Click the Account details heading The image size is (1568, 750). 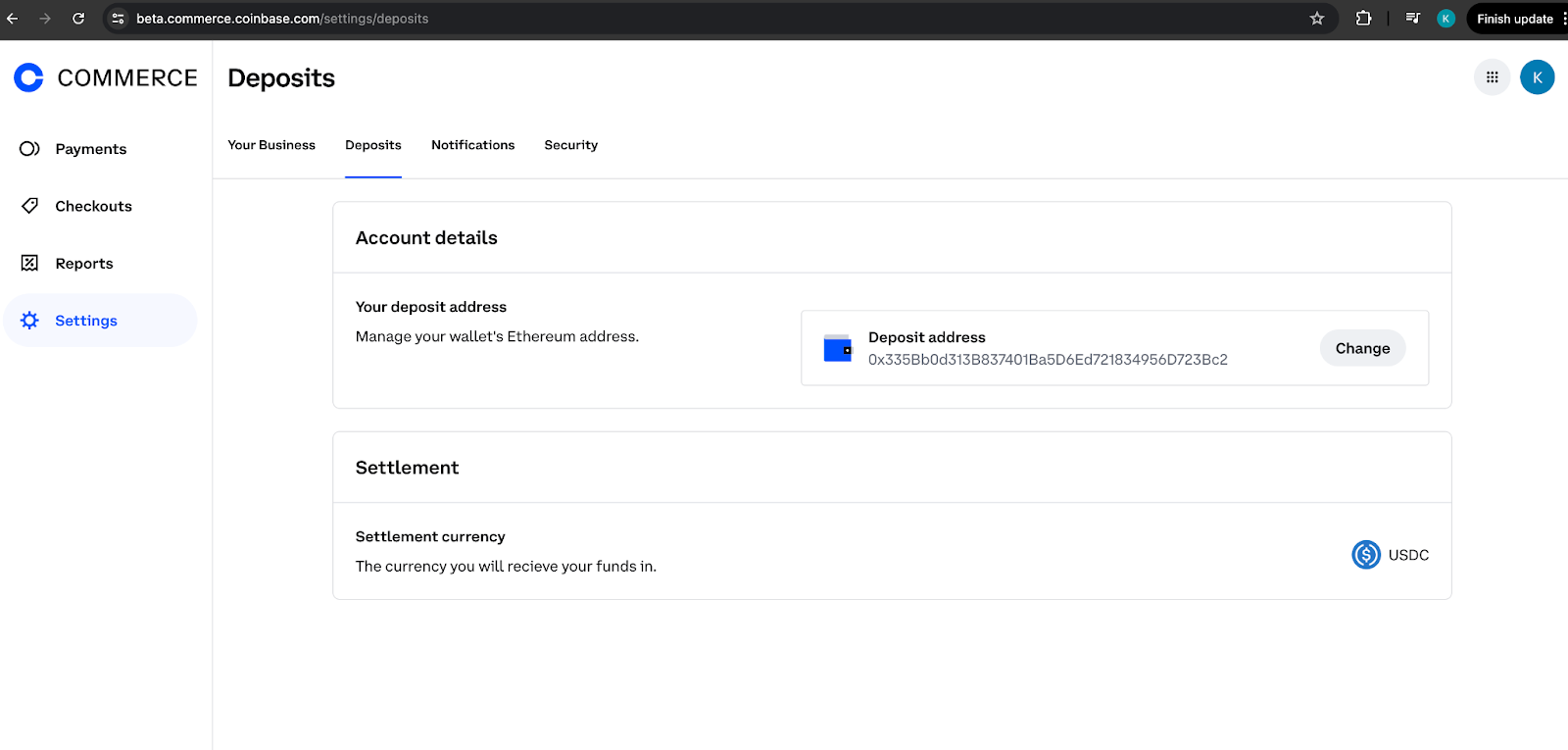coord(426,238)
